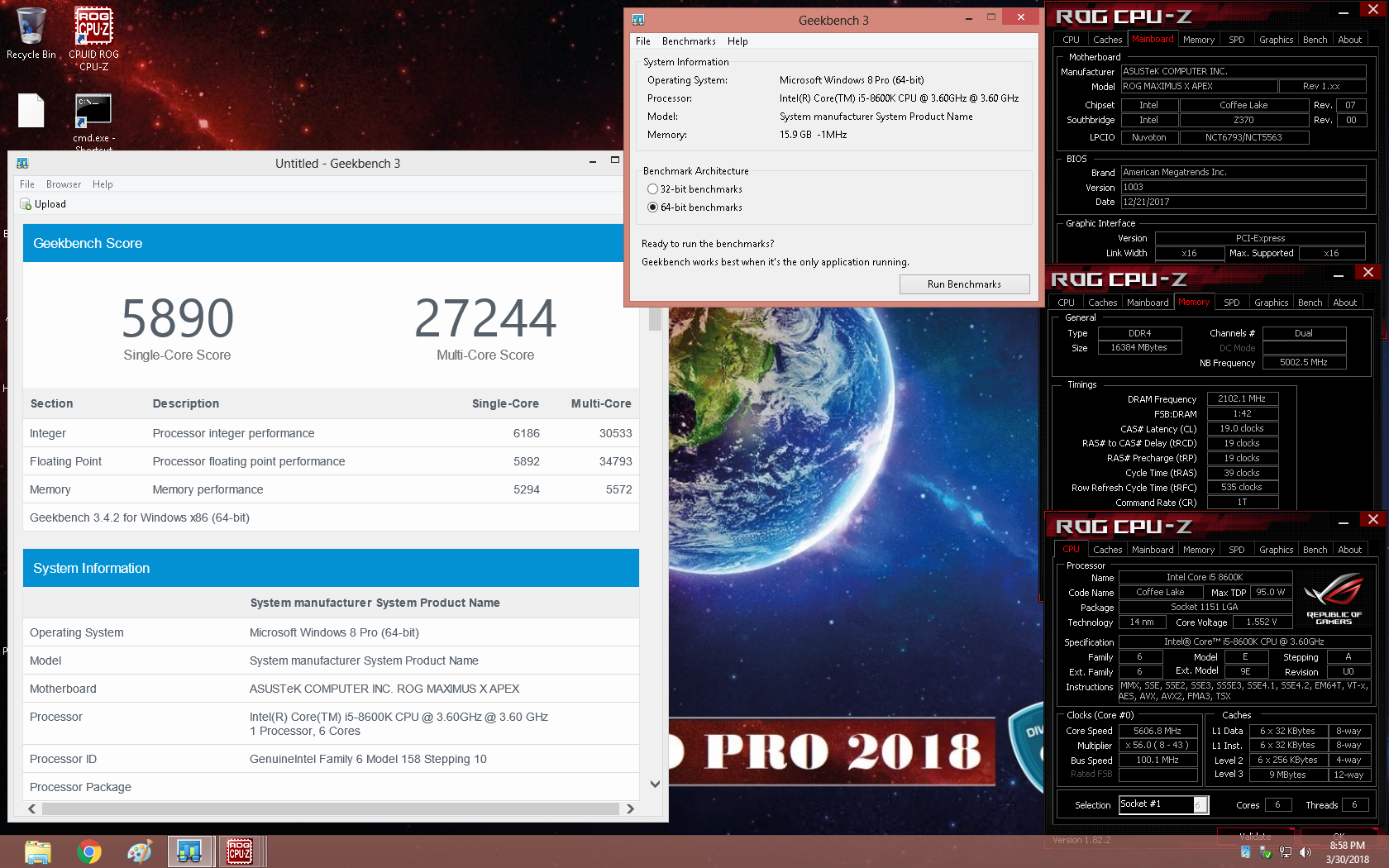Open the Bench tab in the middle CPU-Z window
1389x868 pixels.
pos(1310,303)
